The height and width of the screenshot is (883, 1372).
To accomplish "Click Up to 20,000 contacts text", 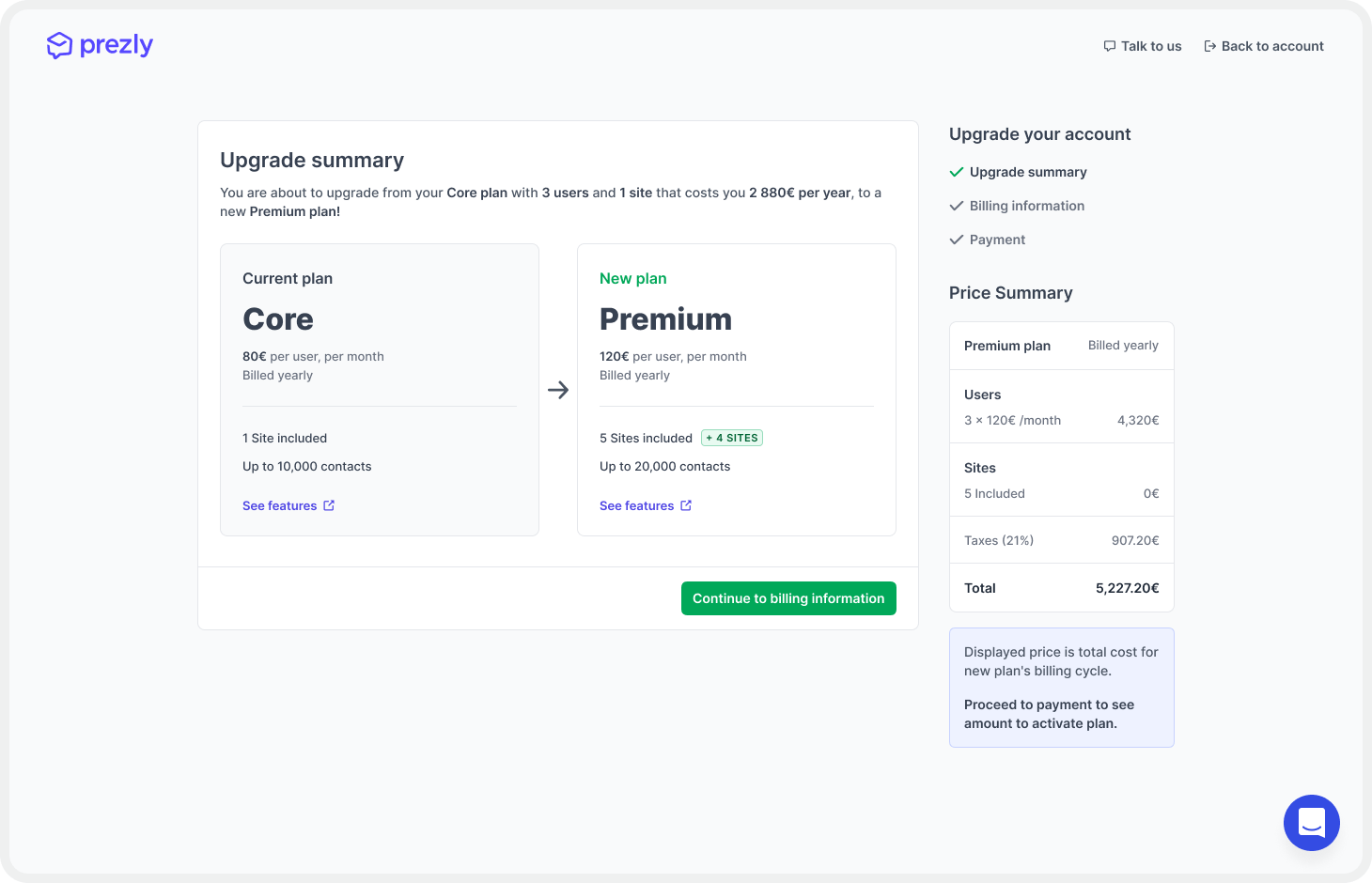I will tap(665, 466).
